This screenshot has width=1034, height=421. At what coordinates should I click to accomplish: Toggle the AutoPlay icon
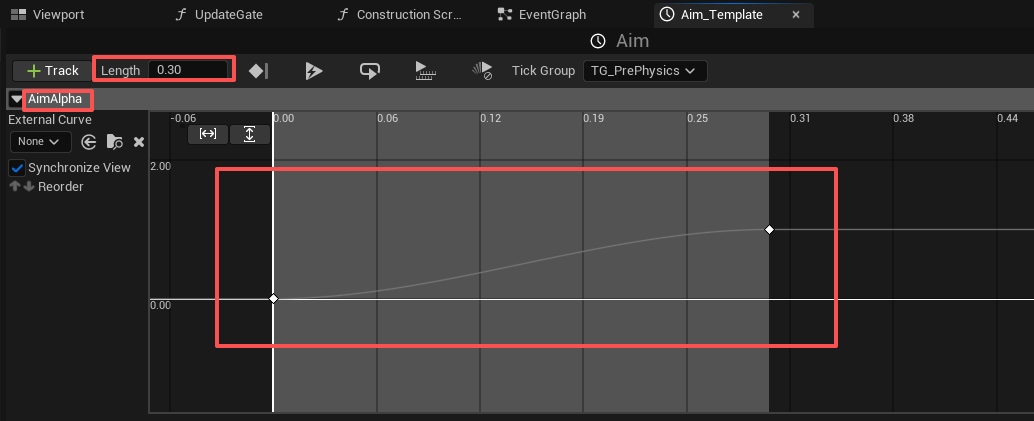click(x=314, y=71)
